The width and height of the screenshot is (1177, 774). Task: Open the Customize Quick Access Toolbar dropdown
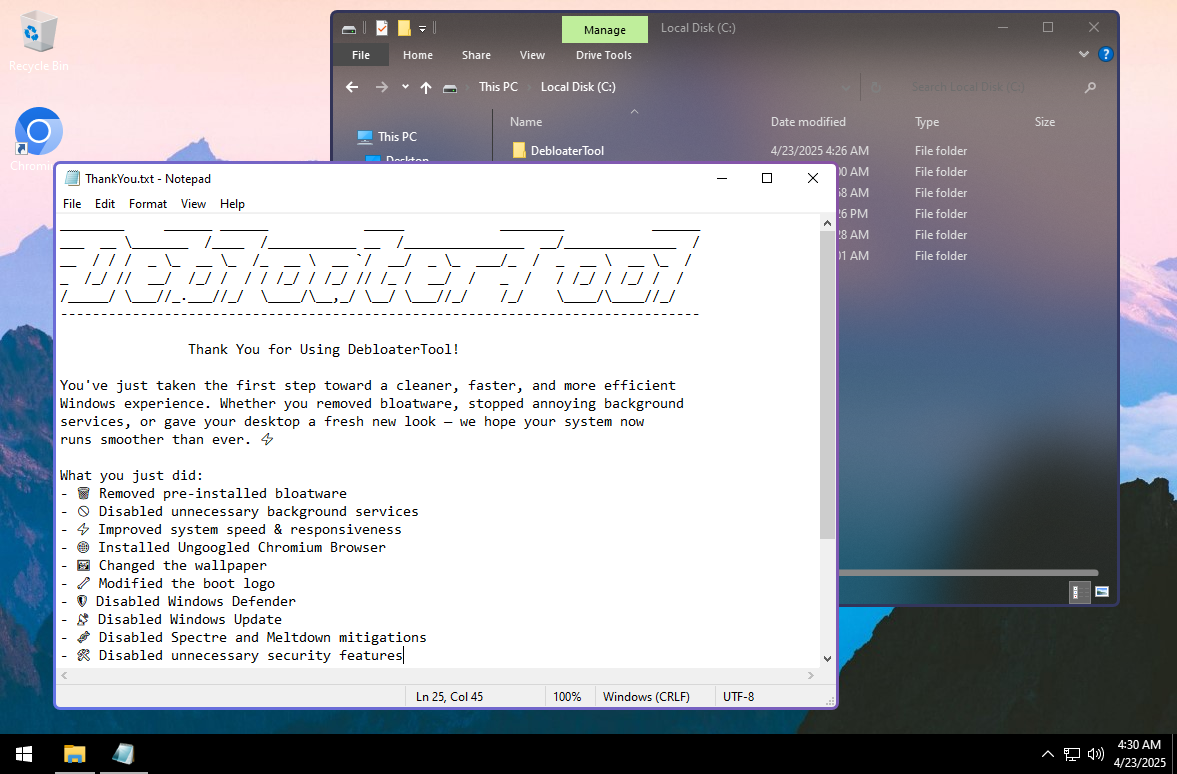click(423, 29)
